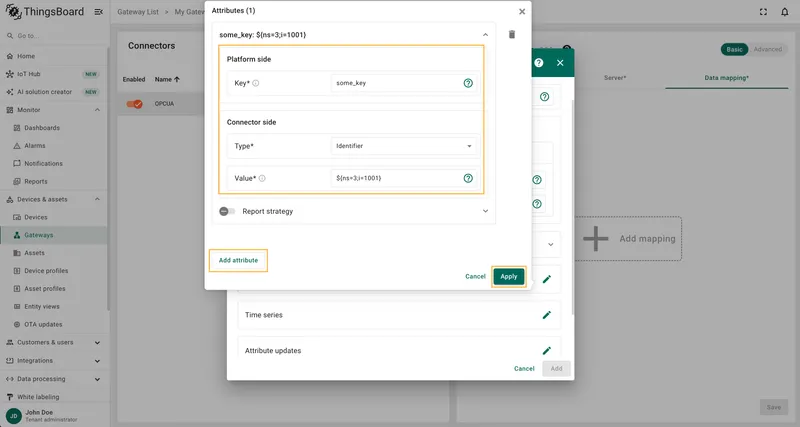Open help for the Key field

pyautogui.click(x=468, y=83)
